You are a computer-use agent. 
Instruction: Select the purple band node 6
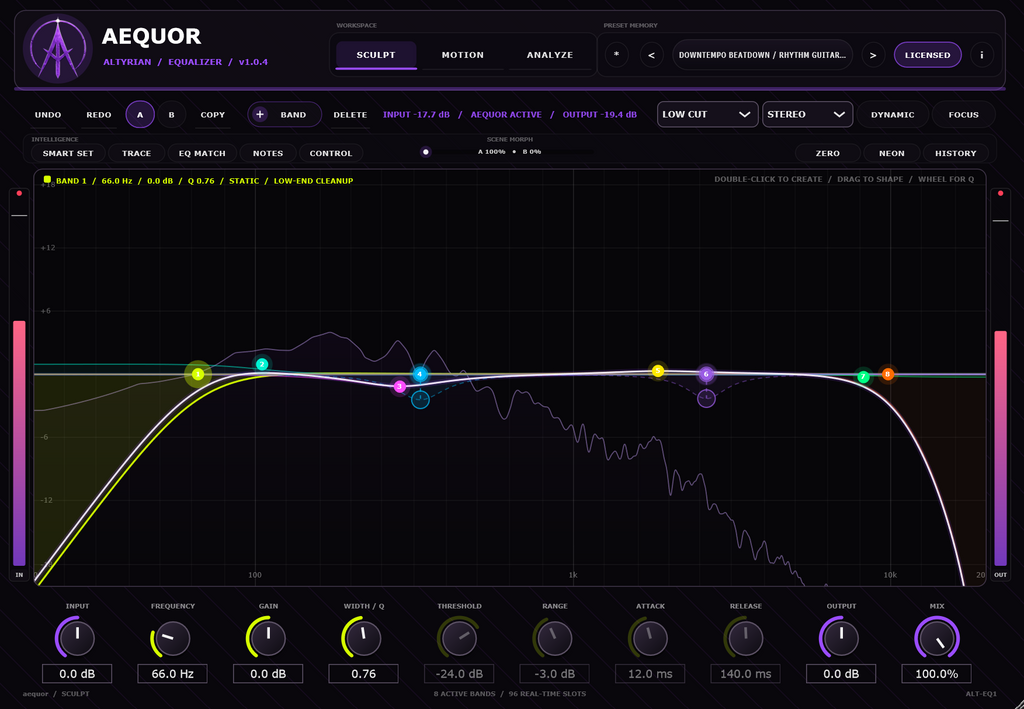click(705, 374)
